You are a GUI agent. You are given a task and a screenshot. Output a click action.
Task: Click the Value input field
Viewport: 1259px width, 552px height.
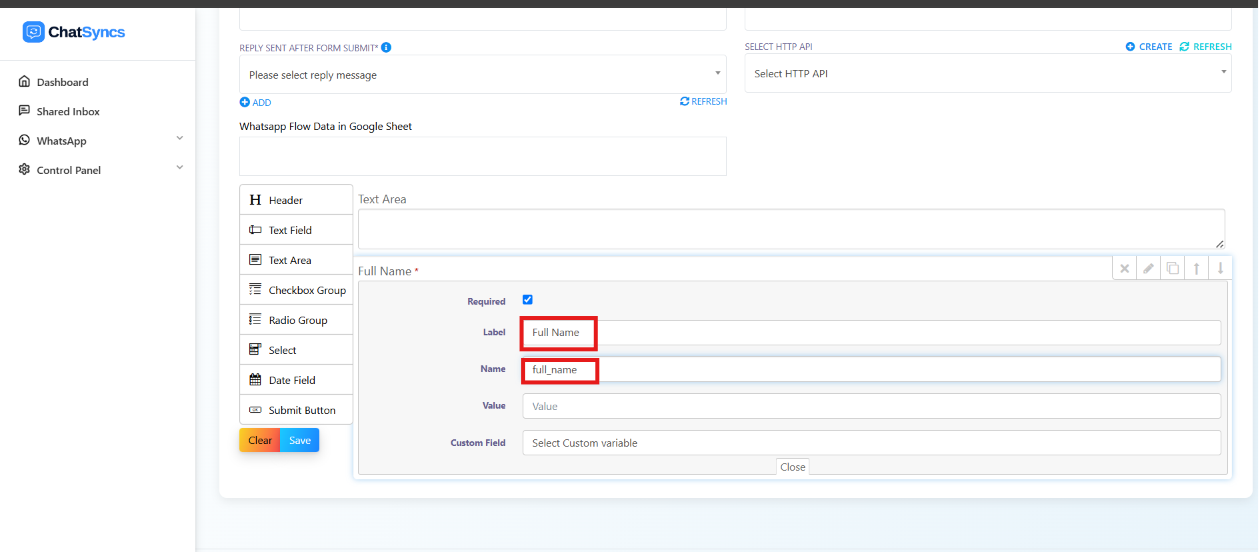tap(872, 406)
